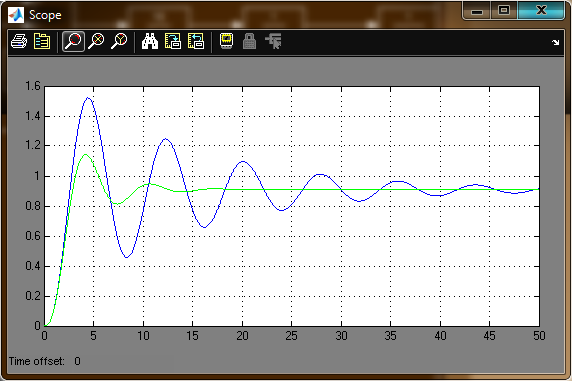Click the y-axis label '1.6'
572x381 pixels.
click(33, 86)
